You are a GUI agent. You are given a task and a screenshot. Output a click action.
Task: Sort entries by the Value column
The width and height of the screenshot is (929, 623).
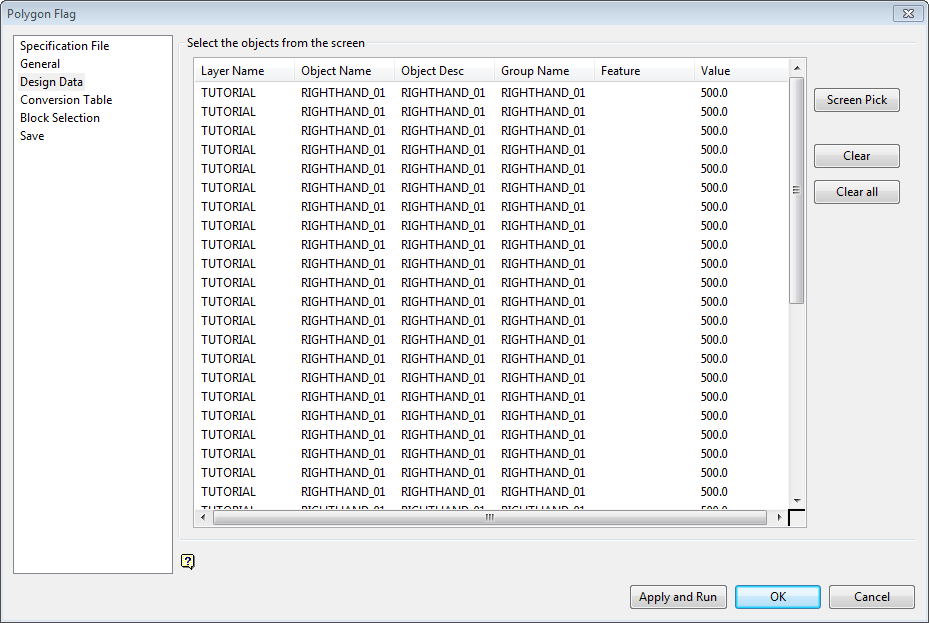715,70
